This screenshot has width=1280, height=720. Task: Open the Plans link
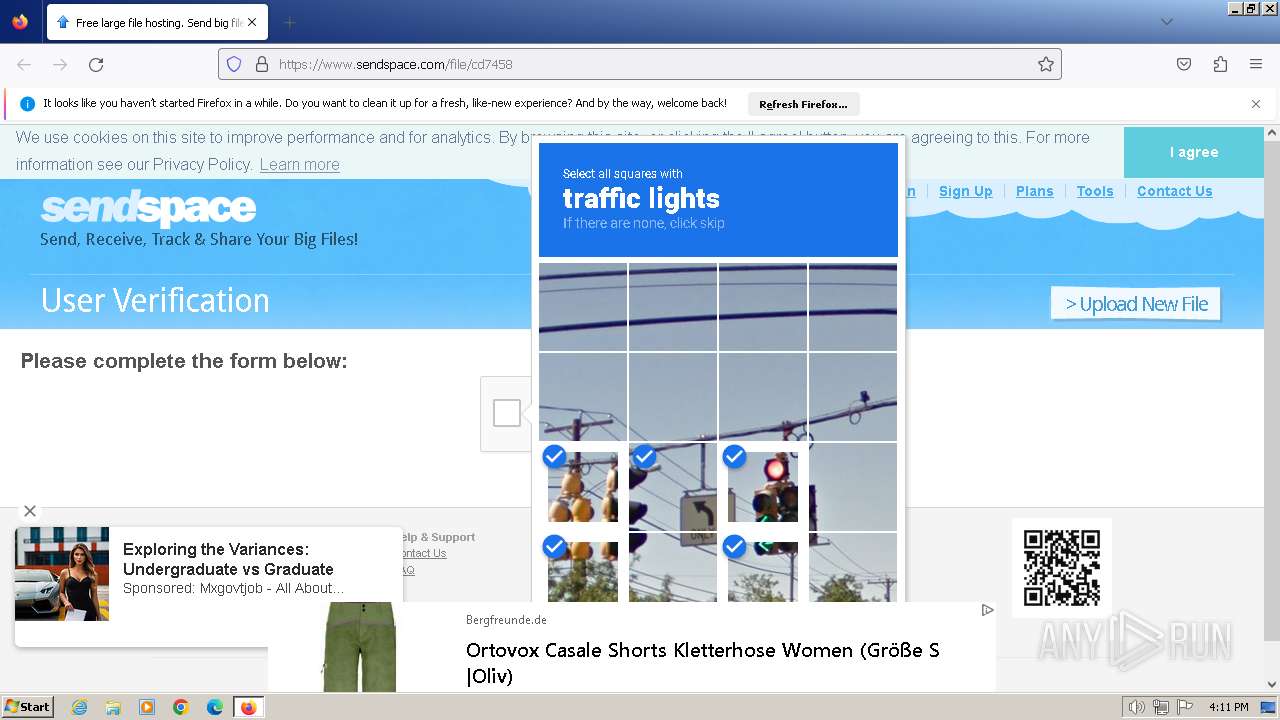coord(1034,191)
